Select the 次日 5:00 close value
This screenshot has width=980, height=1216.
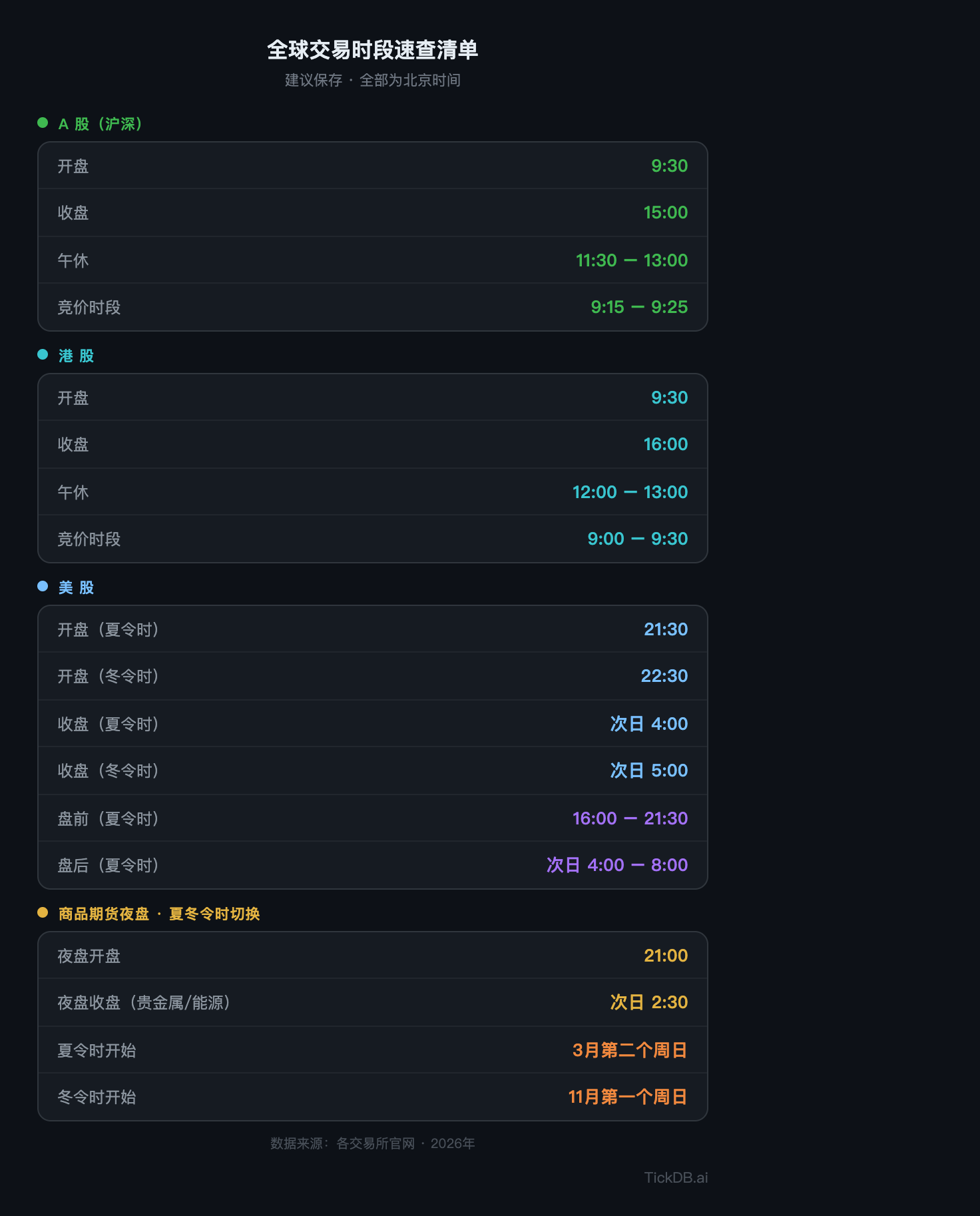649,770
